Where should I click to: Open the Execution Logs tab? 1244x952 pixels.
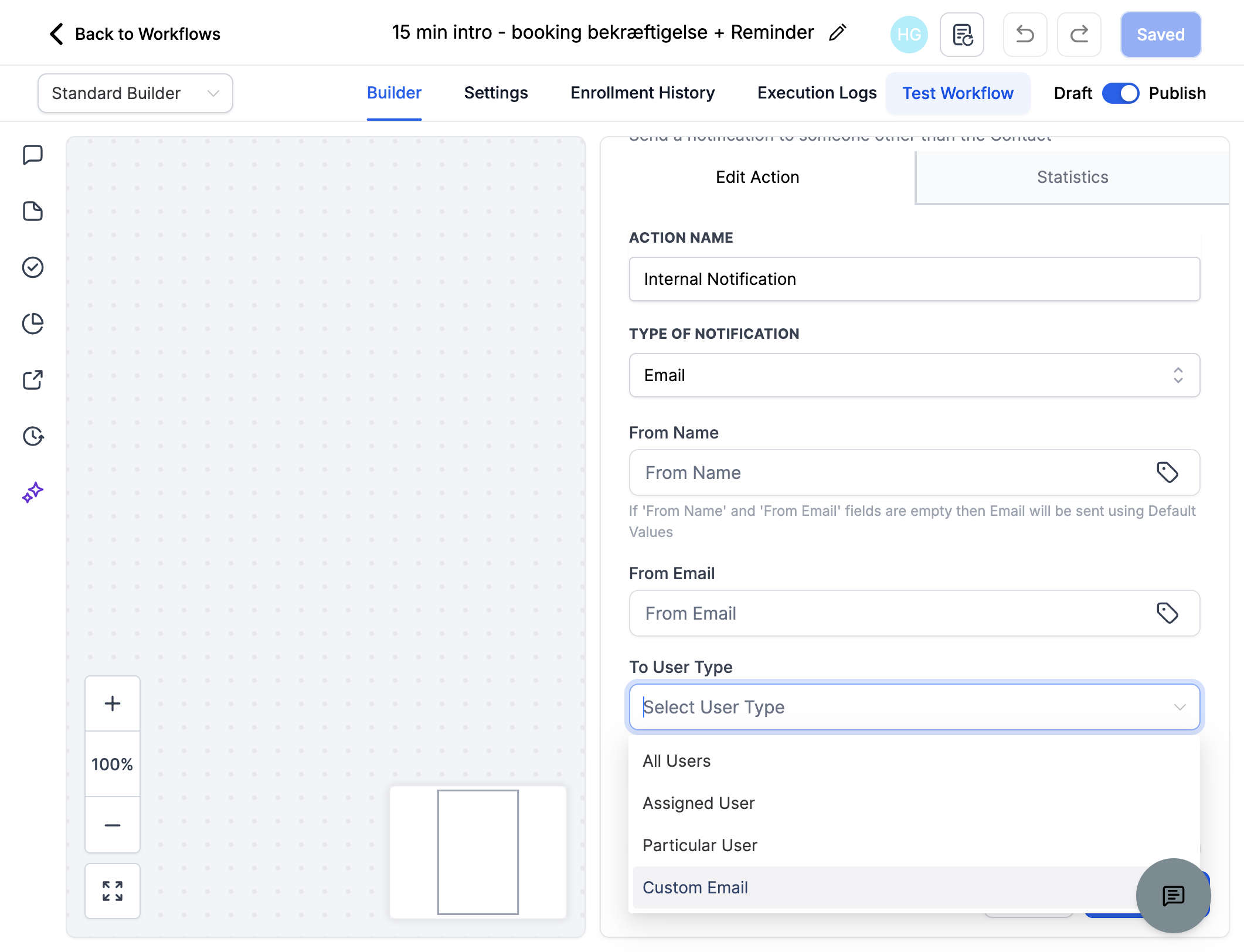tap(817, 93)
